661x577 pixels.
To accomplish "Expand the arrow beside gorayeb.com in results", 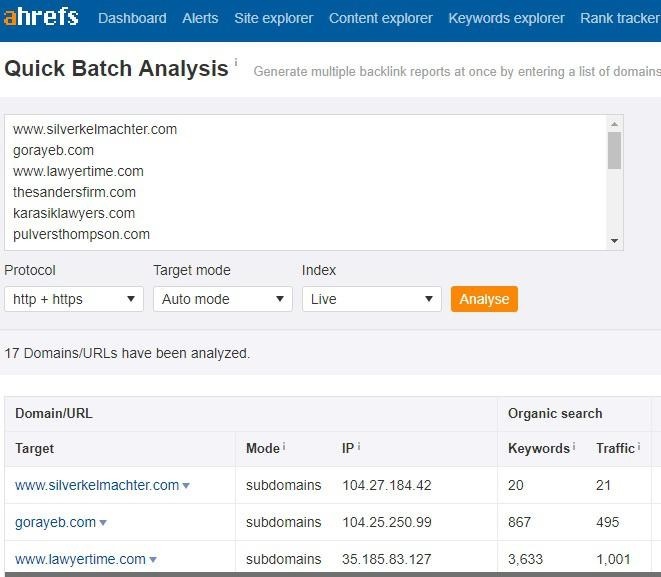I will click(x=103, y=523).
